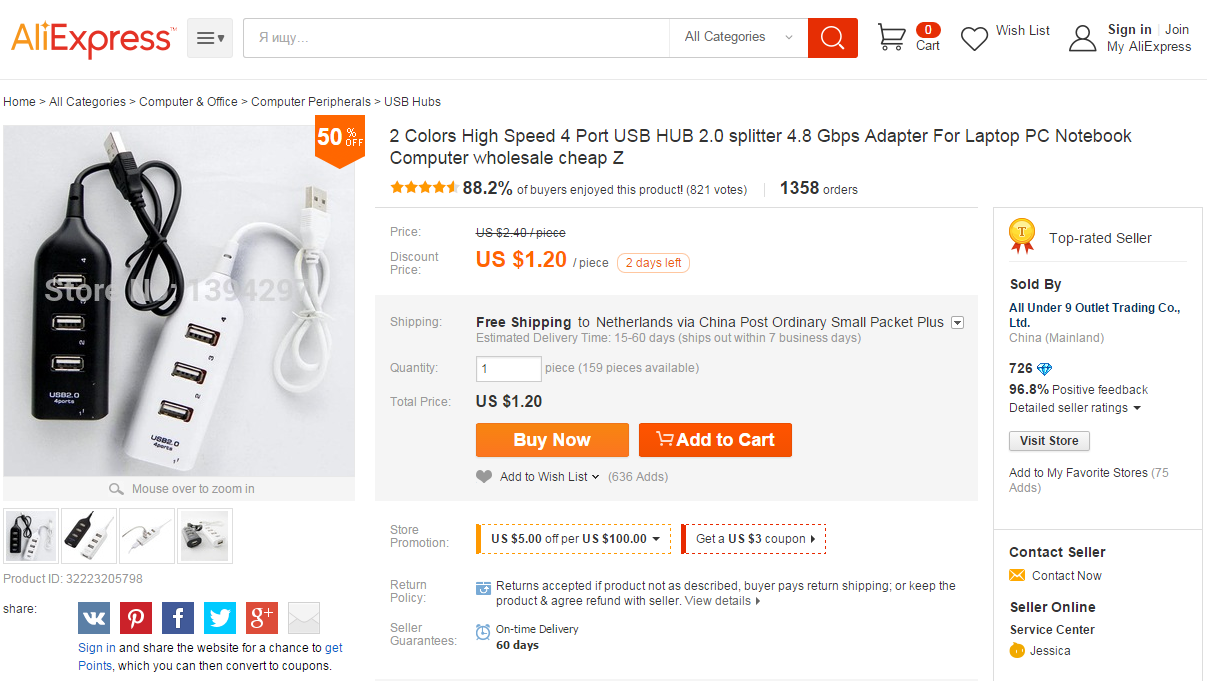Click the orange search magnifier button

tap(832, 38)
